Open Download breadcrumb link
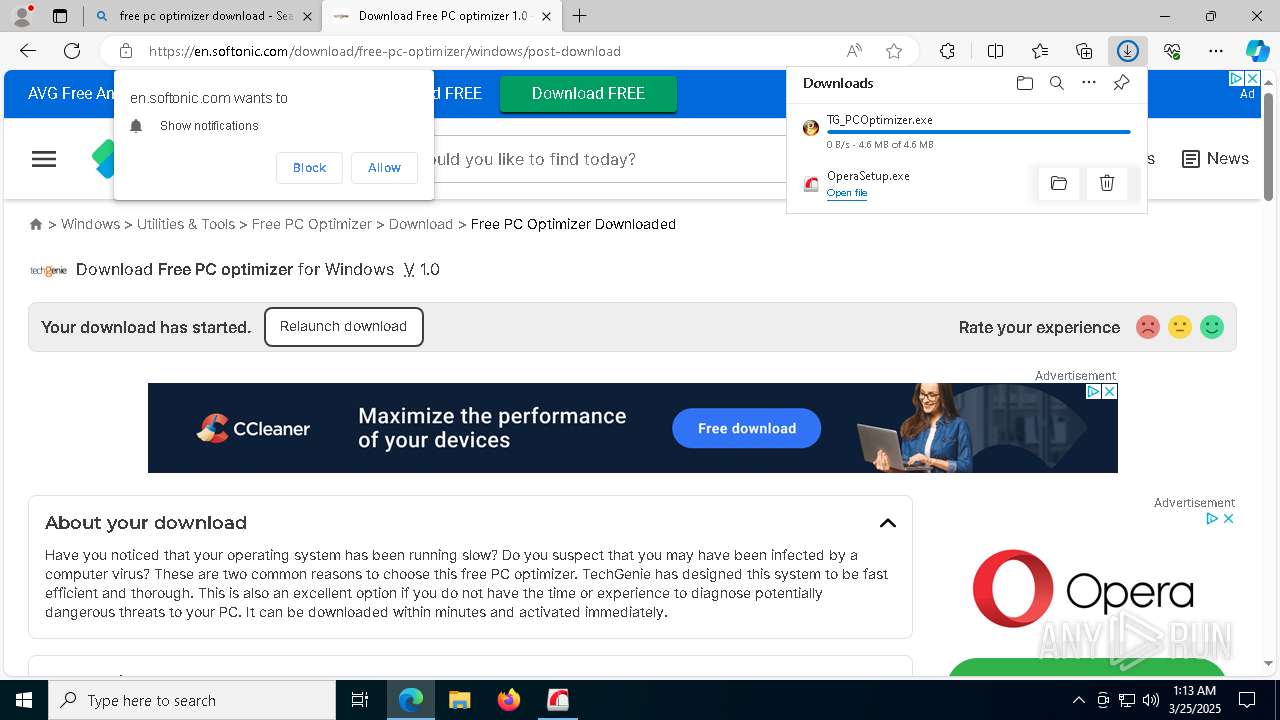Screen dimensions: 1280x720 (x=421, y=224)
